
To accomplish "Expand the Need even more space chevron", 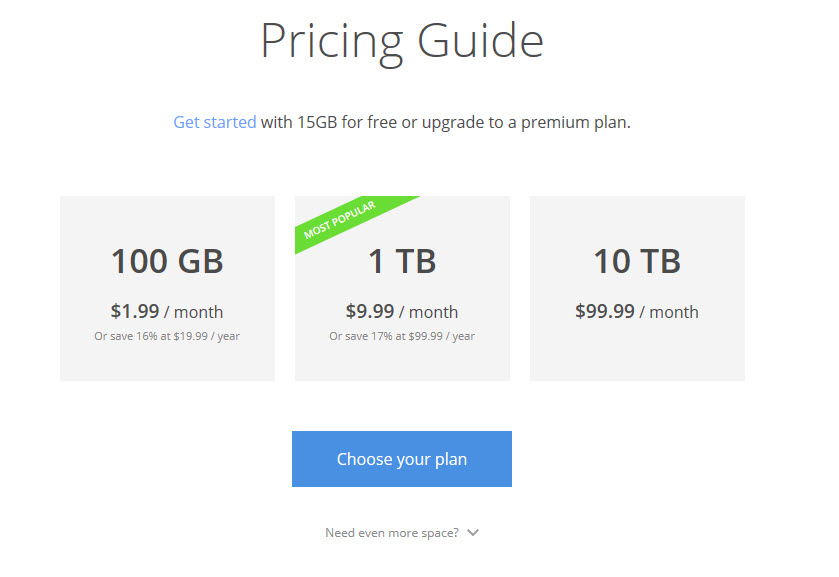I will (x=472, y=533).
